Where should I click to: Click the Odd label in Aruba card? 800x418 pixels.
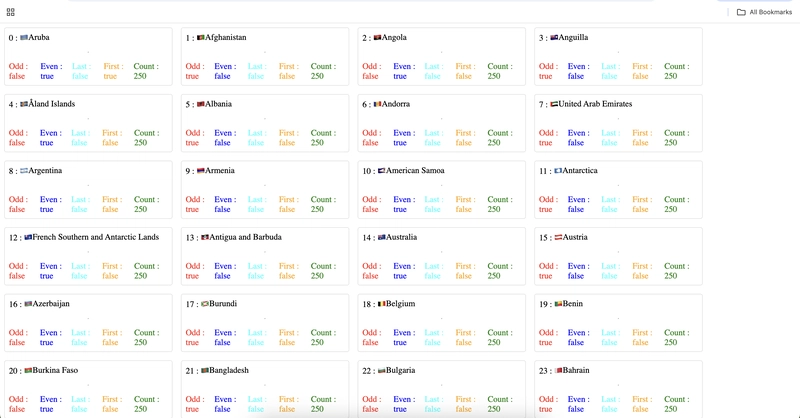pos(18,66)
